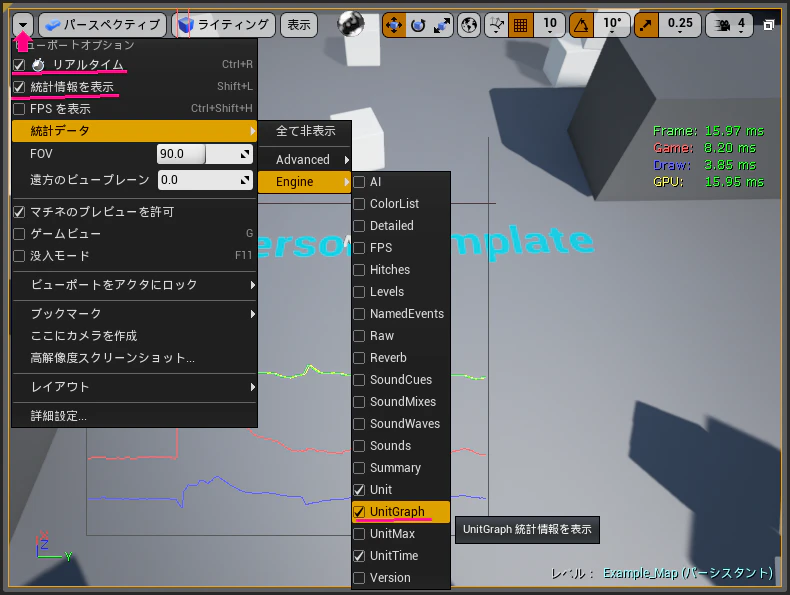
Task: Uncheck the UnitGraph stat checkbox
Action: (x=359, y=512)
